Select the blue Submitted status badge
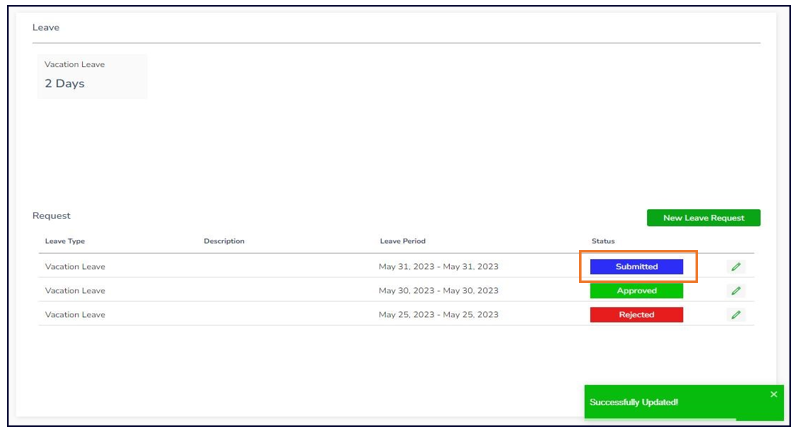This screenshot has height=430, width=795. 636,267
